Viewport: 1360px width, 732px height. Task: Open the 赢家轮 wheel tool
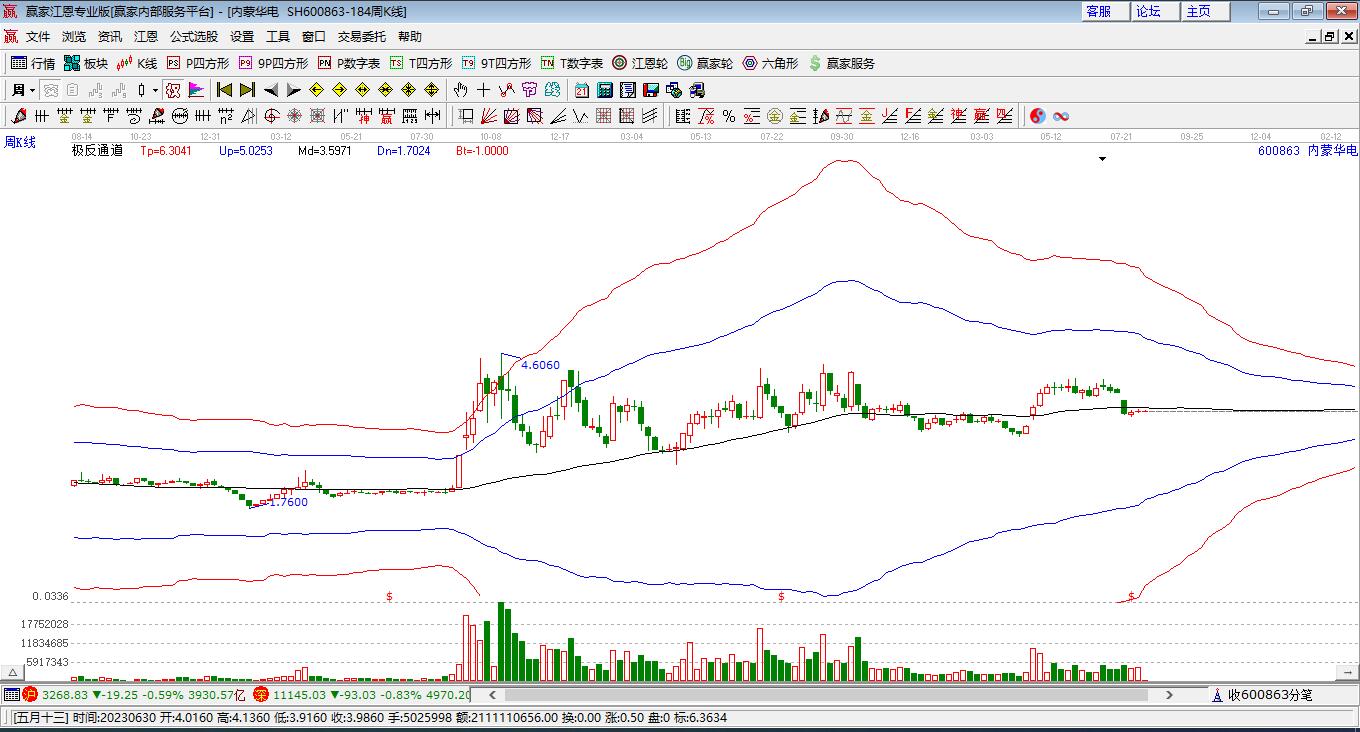(x=705, y=63)
